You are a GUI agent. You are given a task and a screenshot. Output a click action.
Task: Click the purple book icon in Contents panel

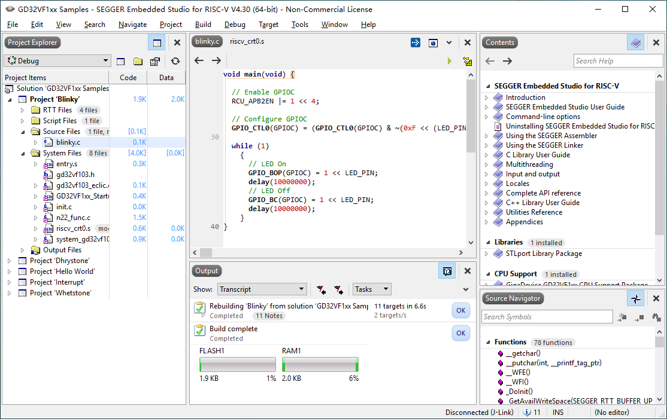pos(636,43)
